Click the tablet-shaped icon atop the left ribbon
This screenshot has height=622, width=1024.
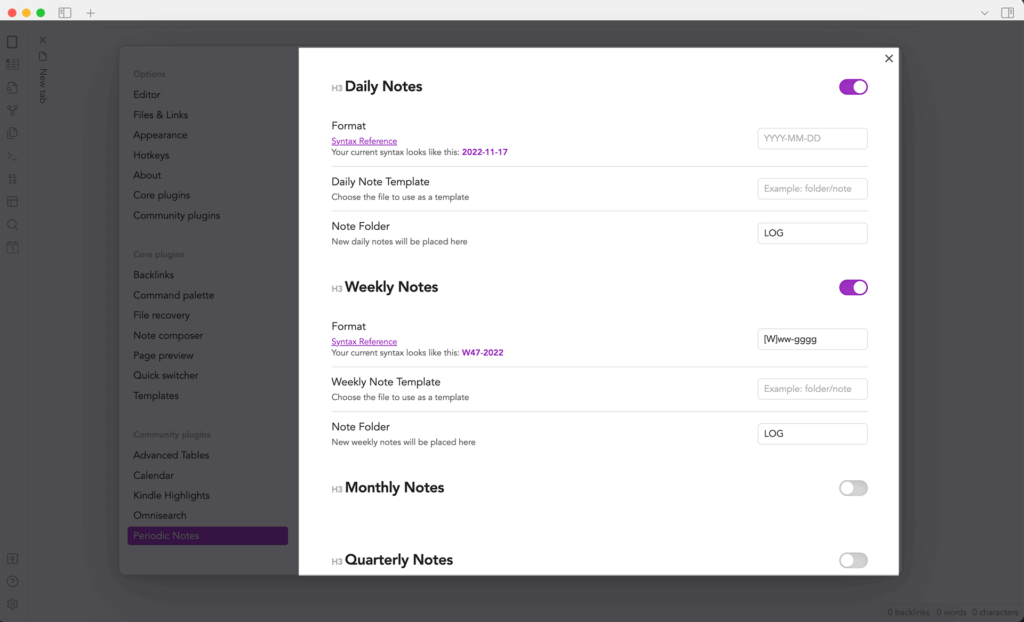12,42
